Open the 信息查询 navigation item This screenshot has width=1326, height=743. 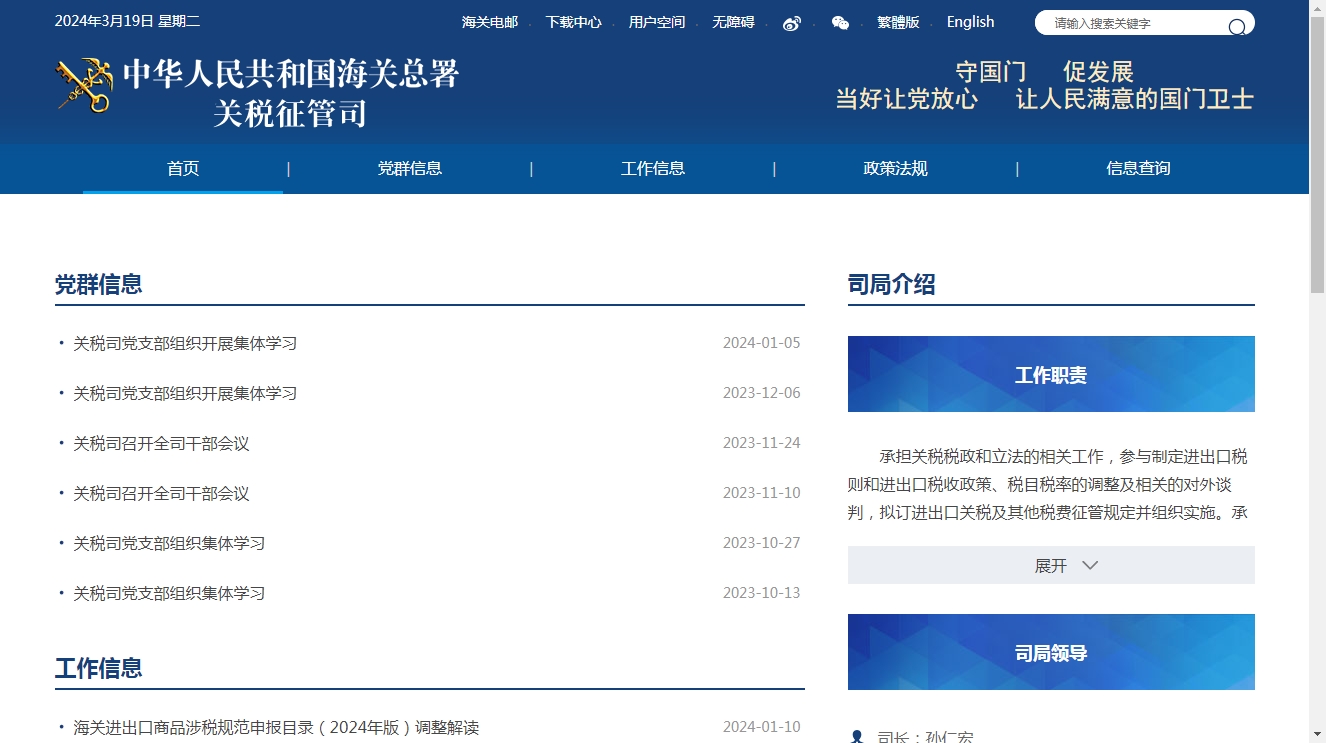click(1138, 169)
